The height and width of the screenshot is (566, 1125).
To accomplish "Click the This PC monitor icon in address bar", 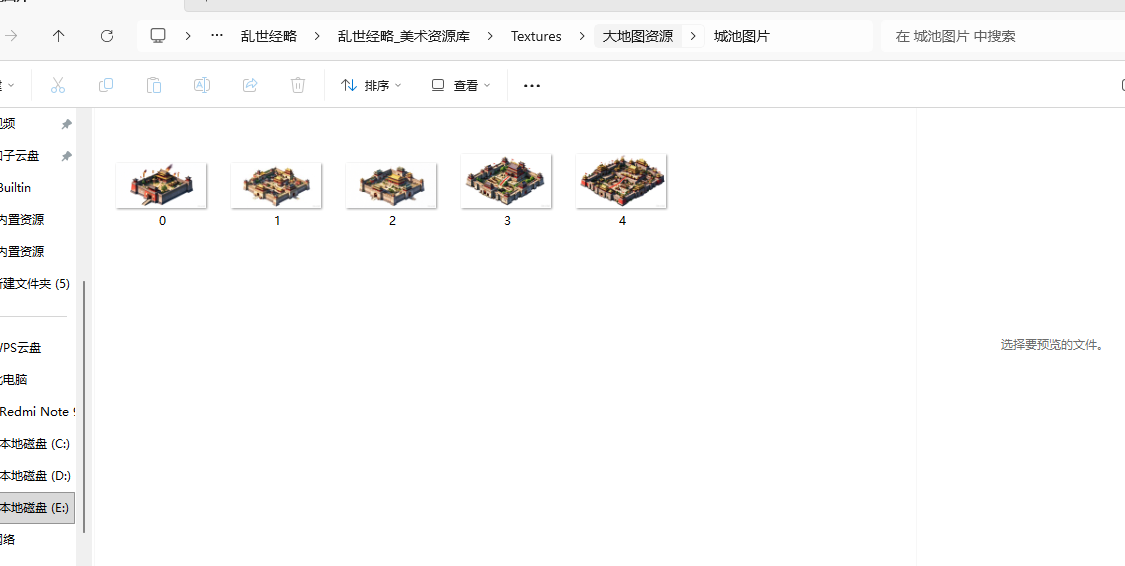I will pos(159,36).
